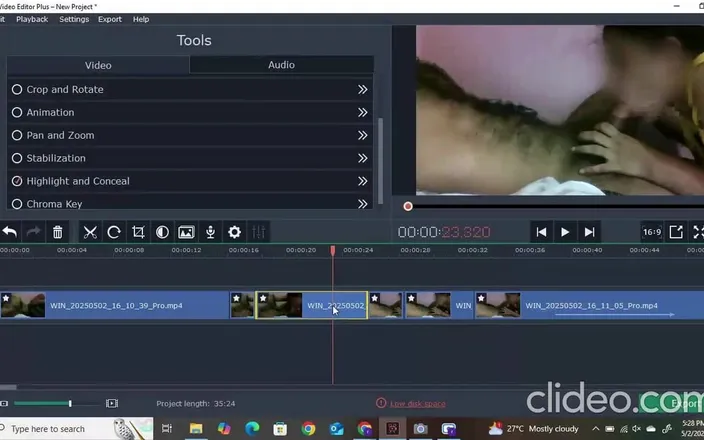Open the Help menu

[141, 19]
